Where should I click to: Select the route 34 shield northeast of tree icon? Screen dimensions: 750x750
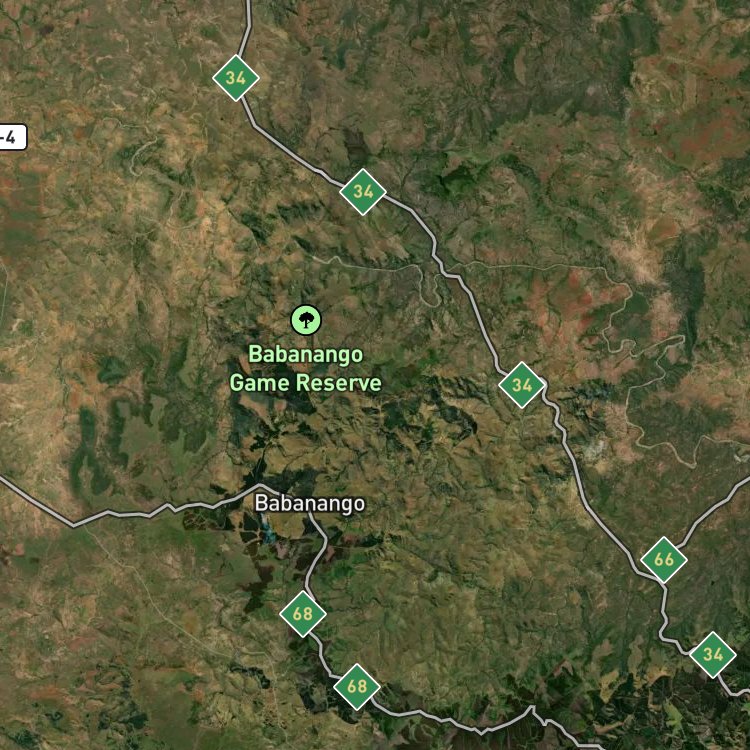(363, 192)
